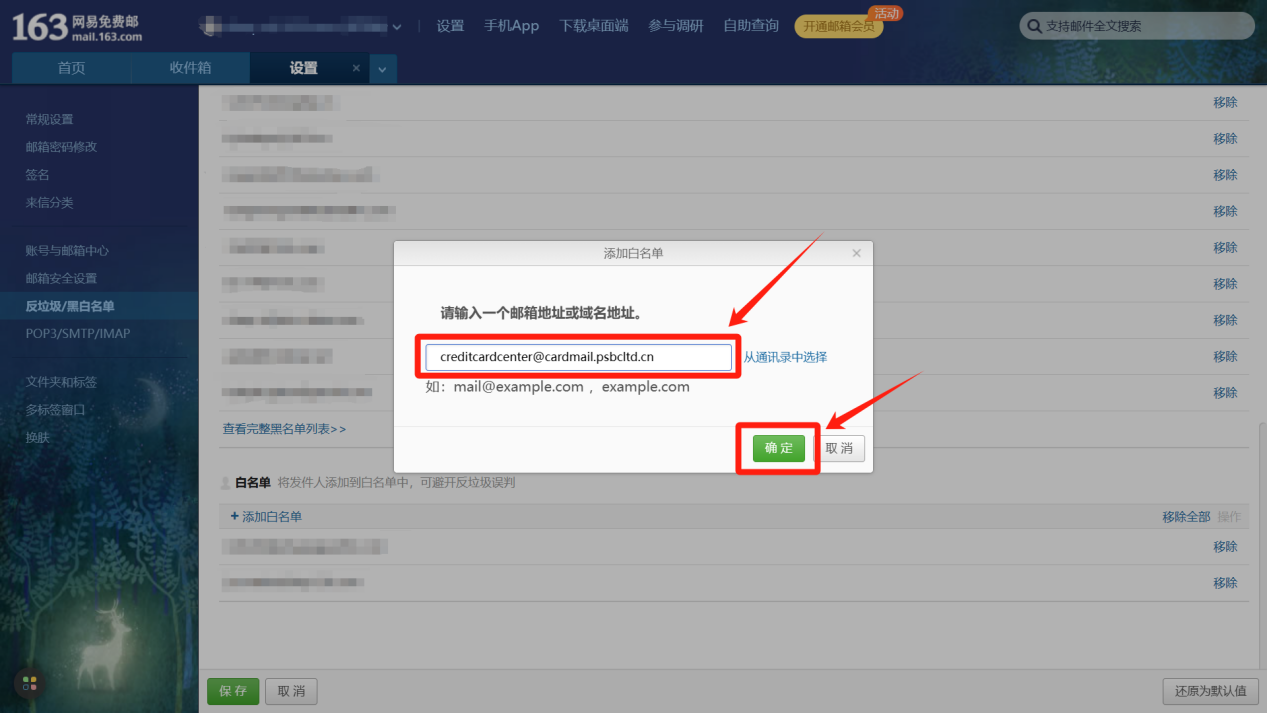Open 手机App in top navigation
This screenshot has height=713, width=1267.
pos(511,26)
